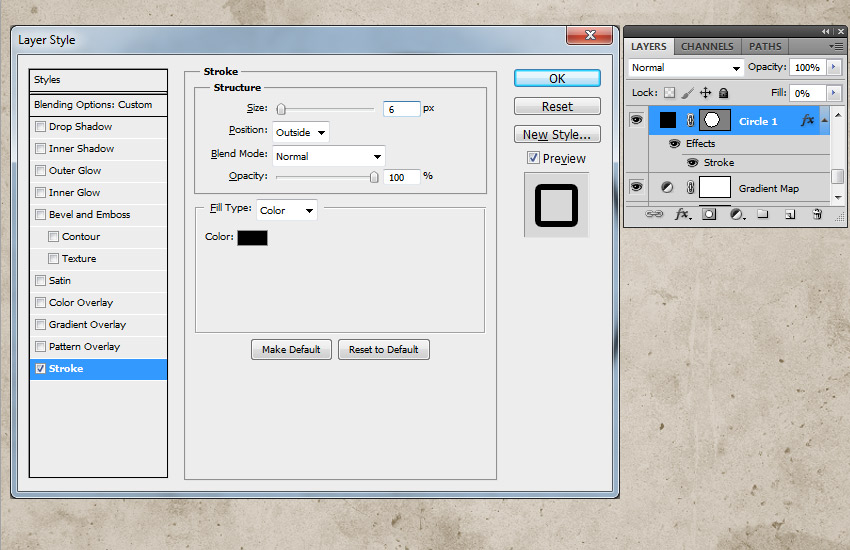Expand the Fill Type dropdown
This screenshot has height=550, width=850.
(x=287, y=210)
